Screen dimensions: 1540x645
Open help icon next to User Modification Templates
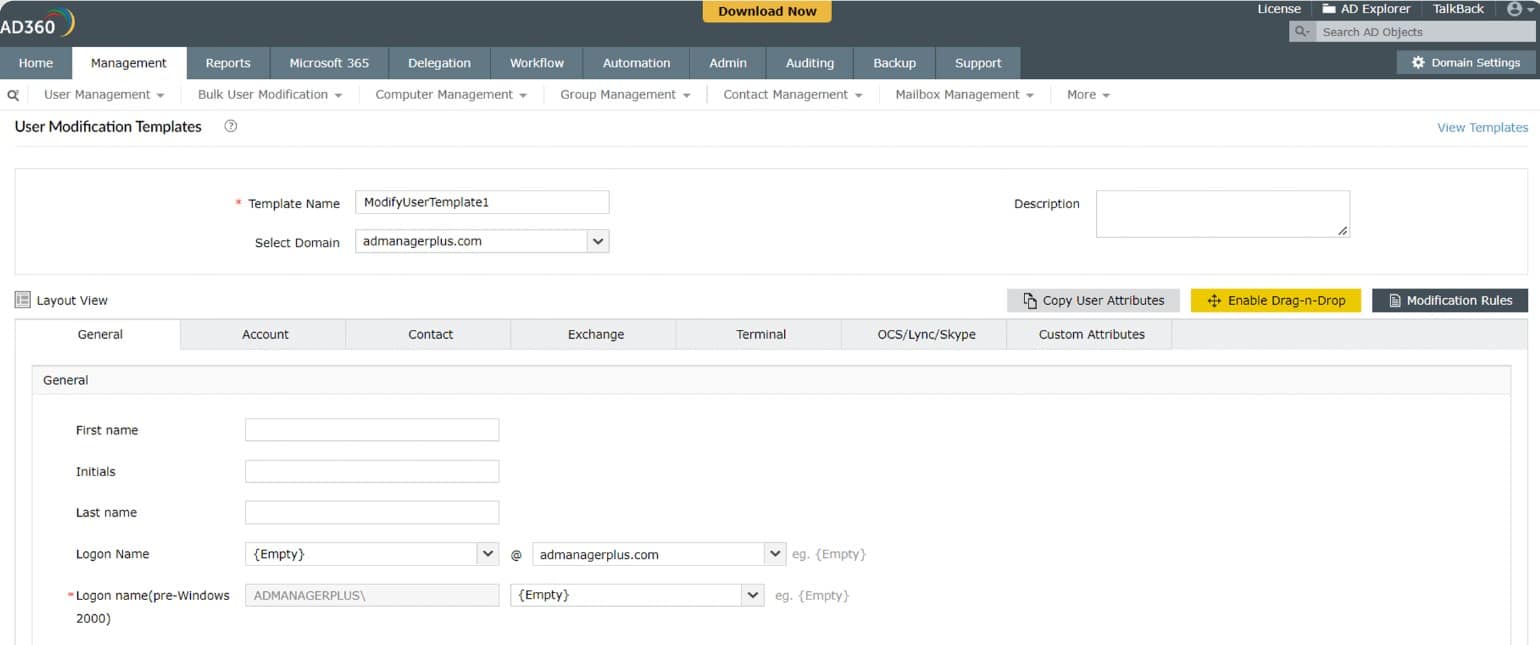point(231,126)
